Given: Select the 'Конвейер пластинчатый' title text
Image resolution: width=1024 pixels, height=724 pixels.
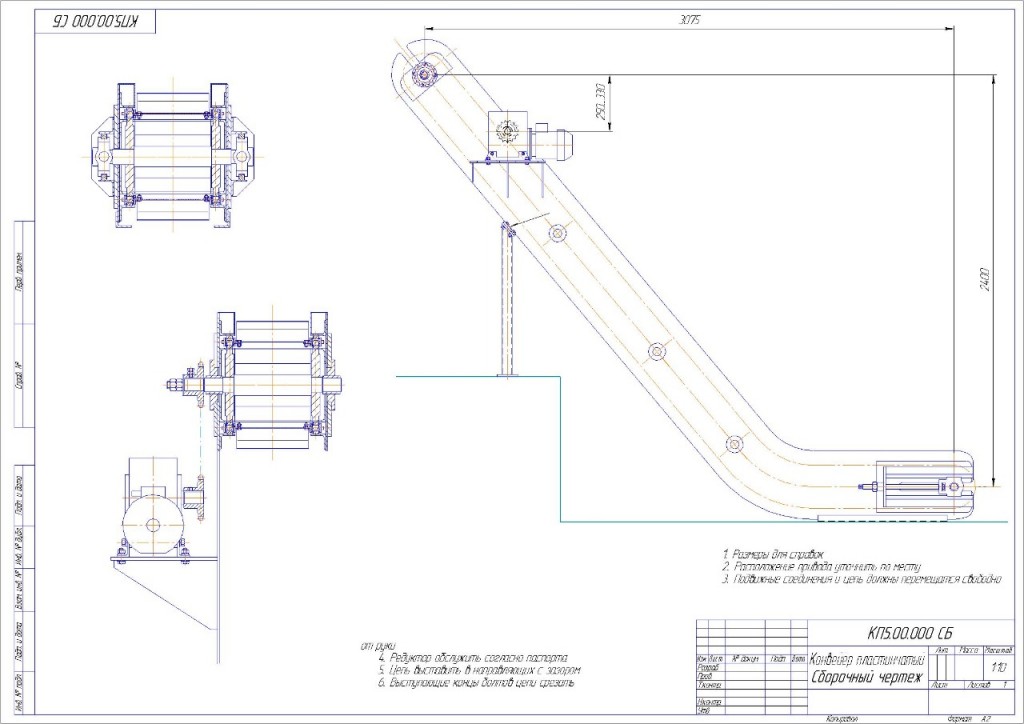Looking at the screenshot, I should 865,658.
